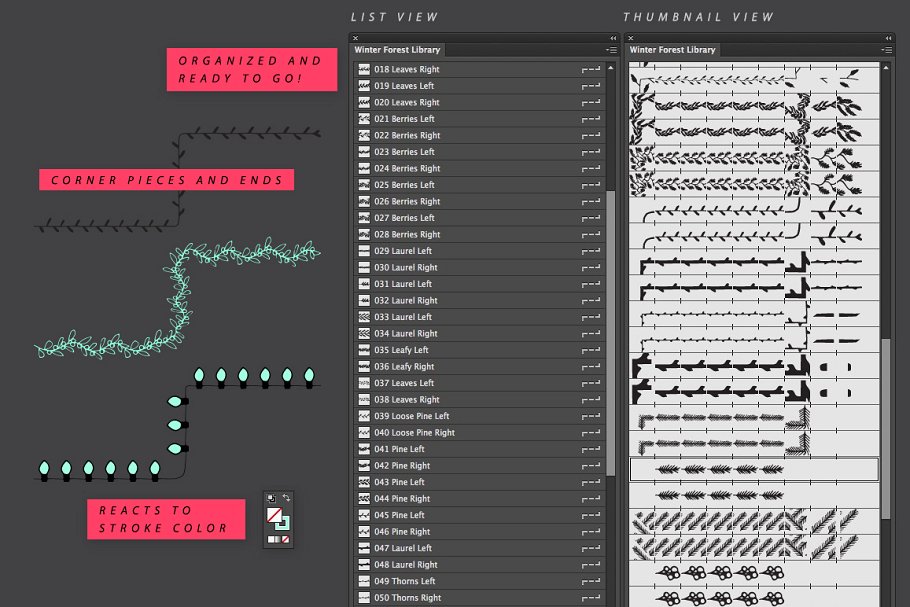This screenshot has height=607, width=910.
Task: Click the Default Fill and Stroke icon
Action: click(x=270, y=498)
